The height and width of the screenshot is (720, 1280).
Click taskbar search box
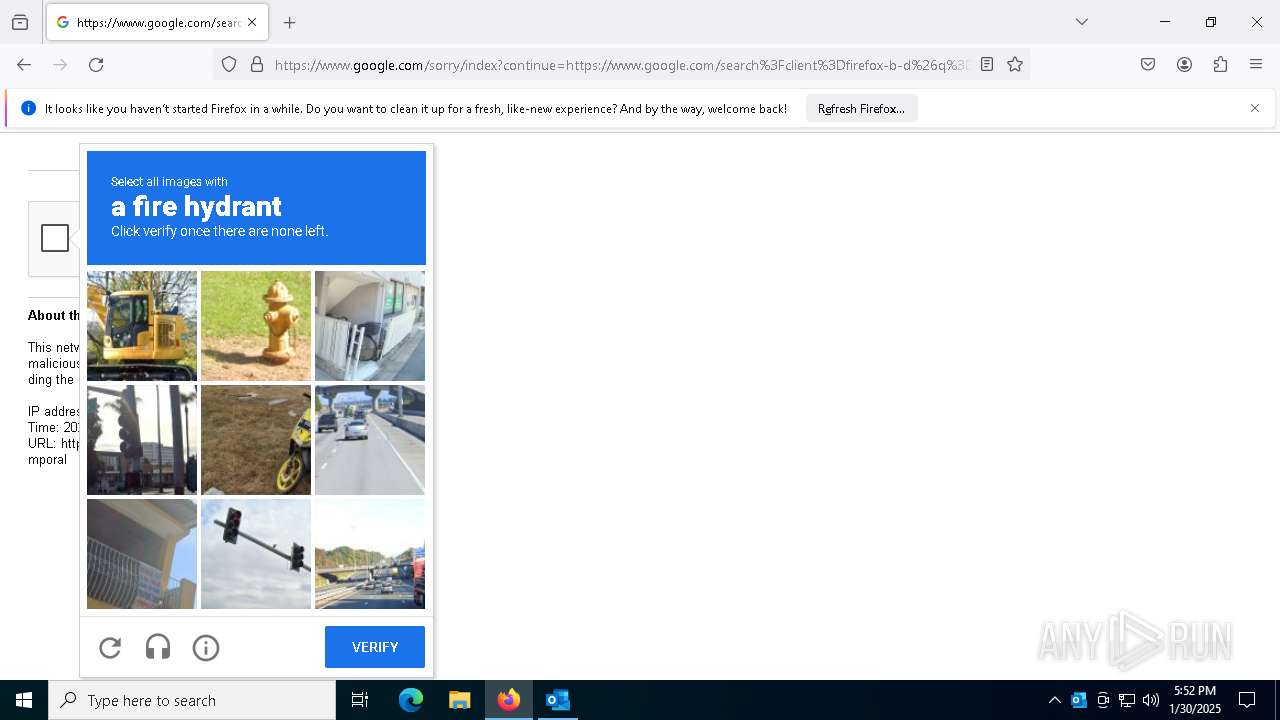click(x=192, y=700)
